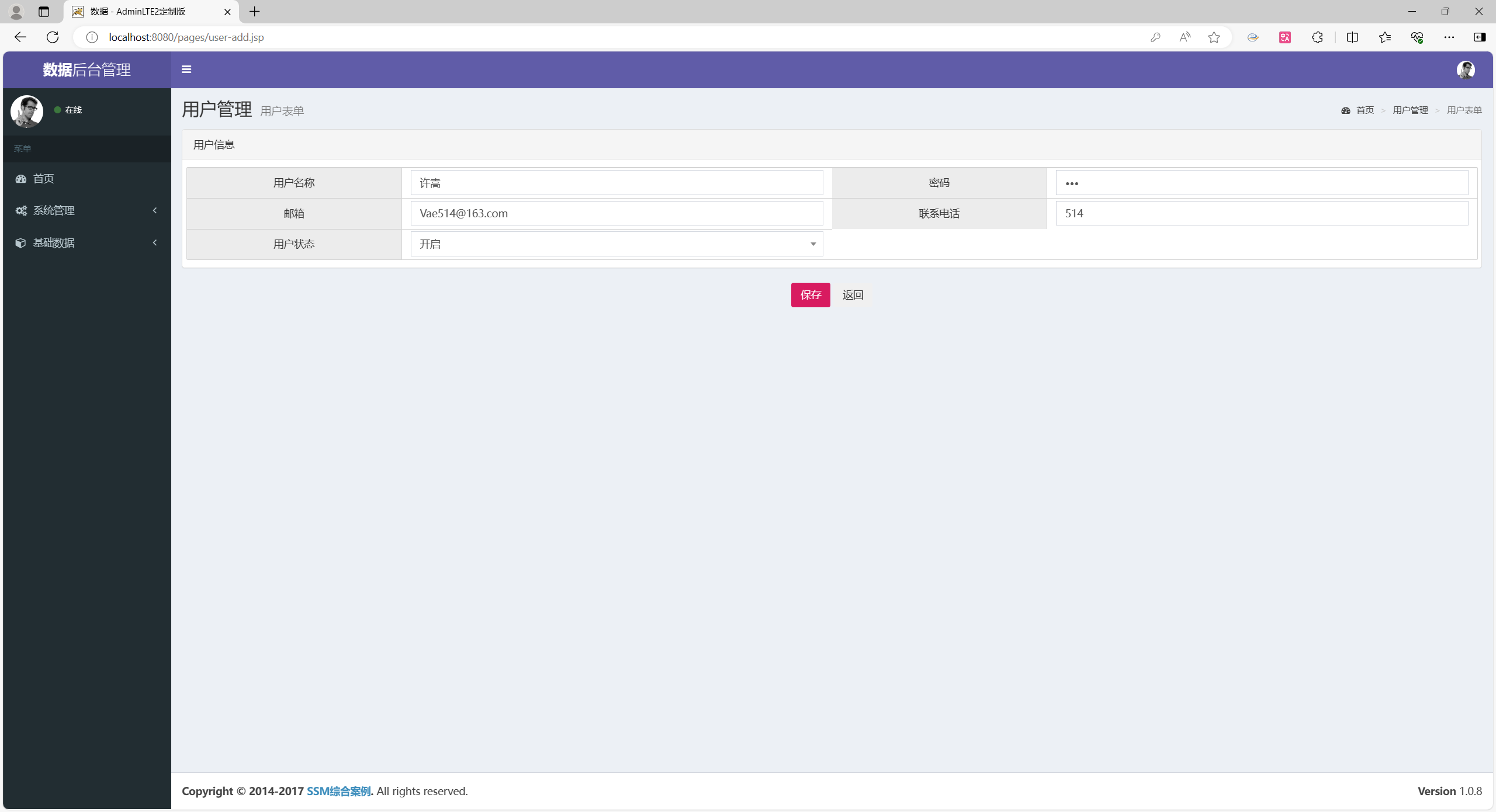Toggle the browser sidebar icon
Screen dimensions: 1496x812
coord(1480,37)
